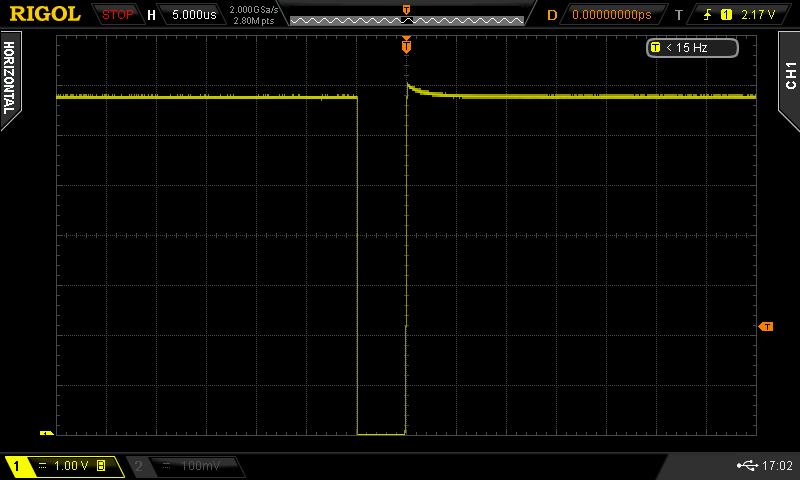Click the STOP acquisition status indicator

click(x=117, y=15)
